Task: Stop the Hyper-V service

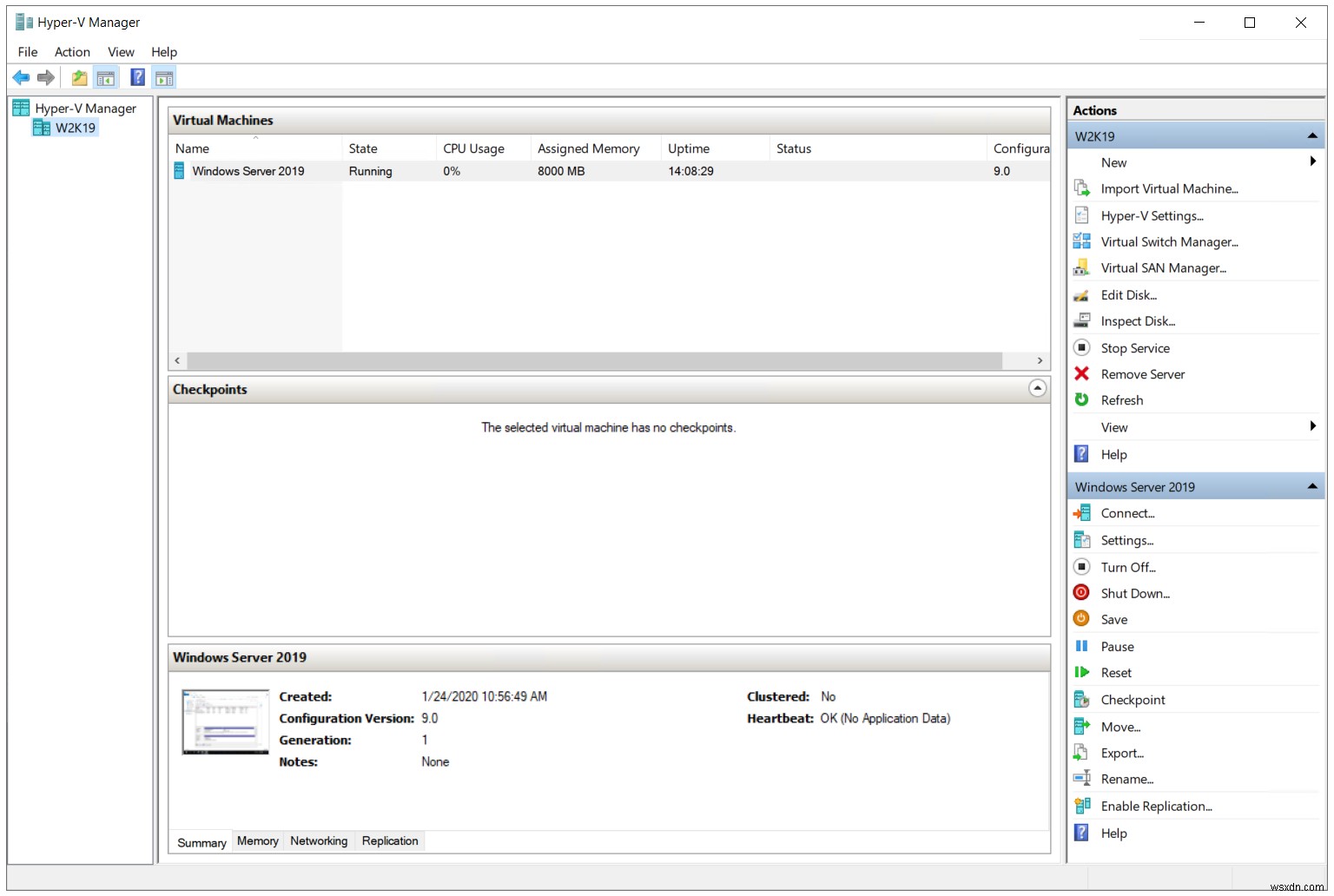Action: click(1134, 347)
